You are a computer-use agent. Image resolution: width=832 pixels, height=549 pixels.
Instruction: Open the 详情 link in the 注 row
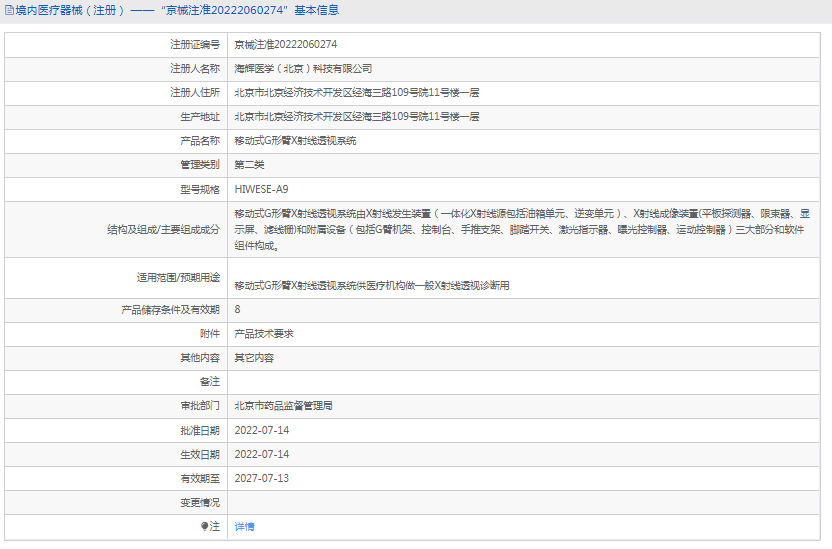244,526
